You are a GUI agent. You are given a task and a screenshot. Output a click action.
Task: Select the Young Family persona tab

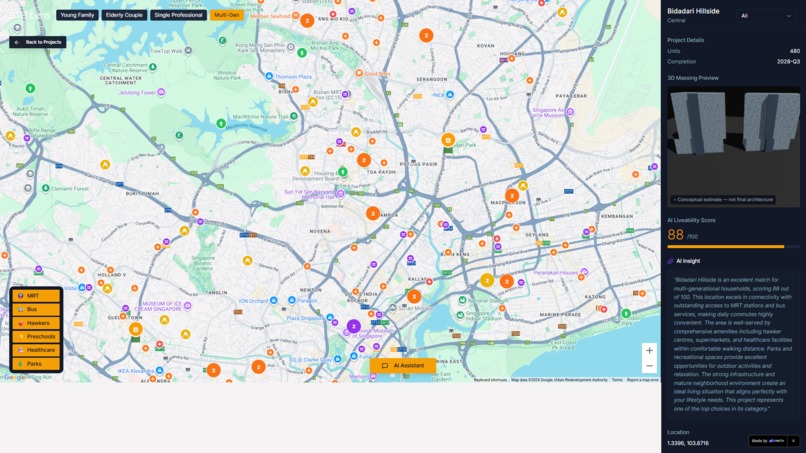click(77, 15)
